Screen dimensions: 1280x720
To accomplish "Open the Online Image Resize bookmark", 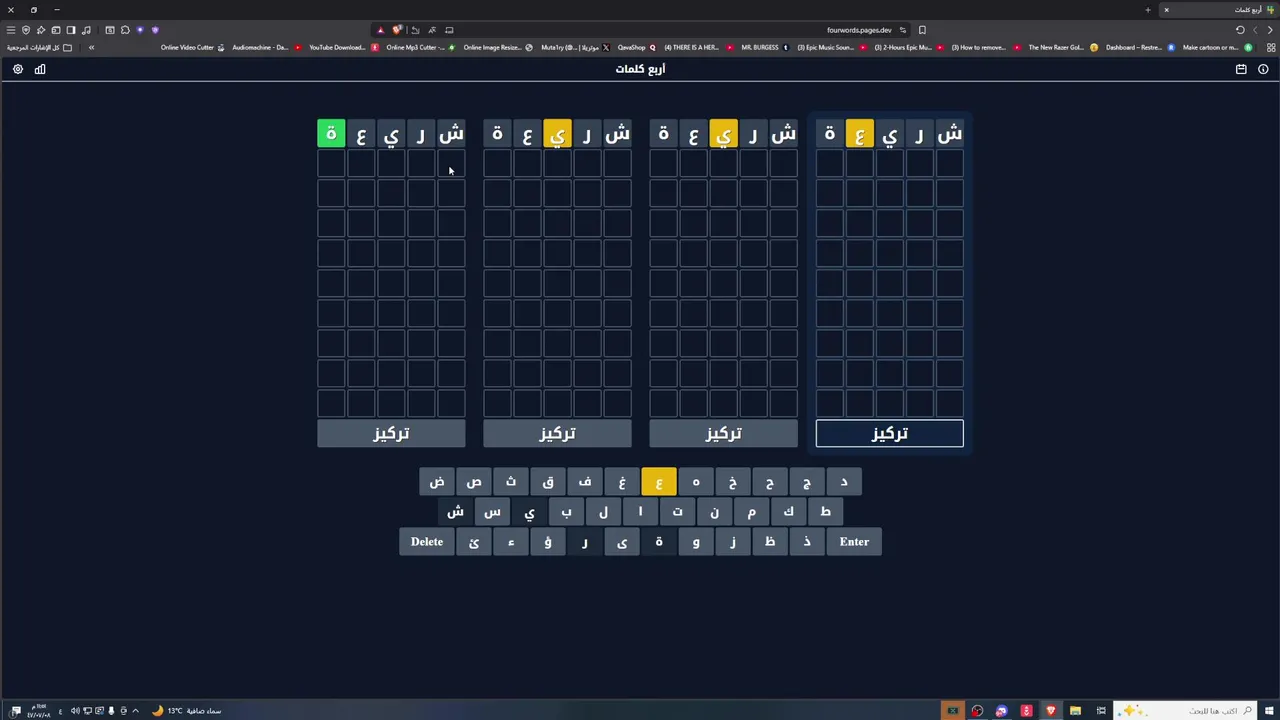I will pos(497,47).
